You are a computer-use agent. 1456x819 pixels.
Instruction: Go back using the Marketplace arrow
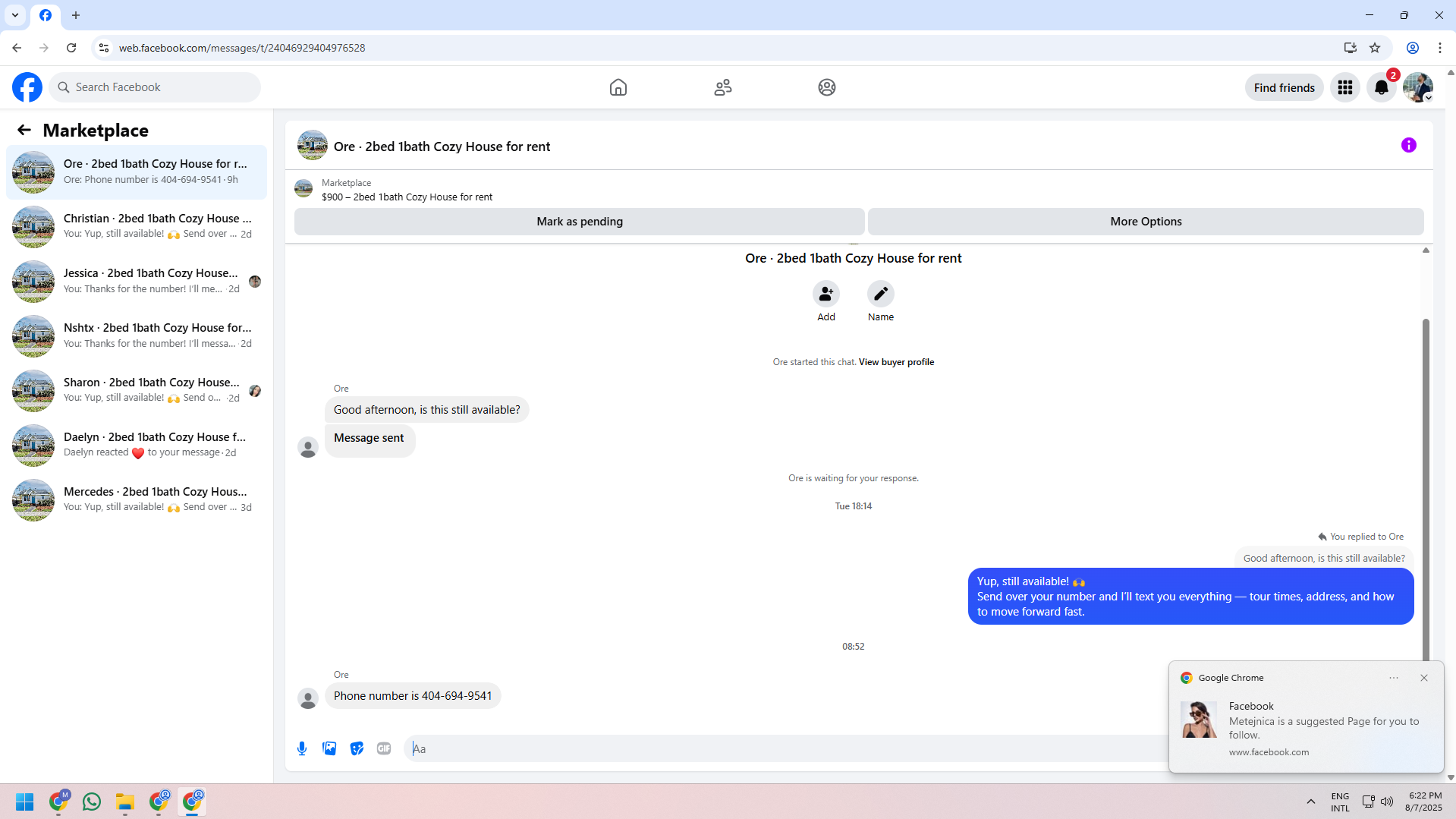pos(24,130)
